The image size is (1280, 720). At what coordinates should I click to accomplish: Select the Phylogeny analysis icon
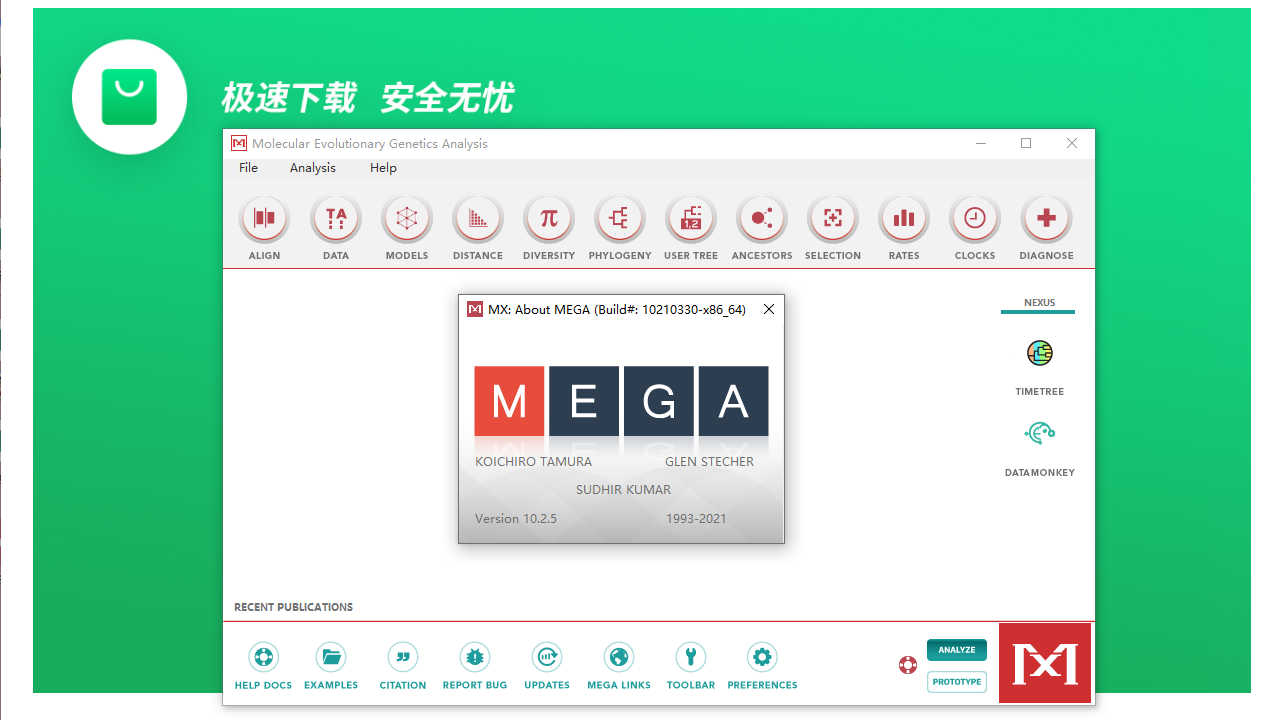[x=619, y=218]
